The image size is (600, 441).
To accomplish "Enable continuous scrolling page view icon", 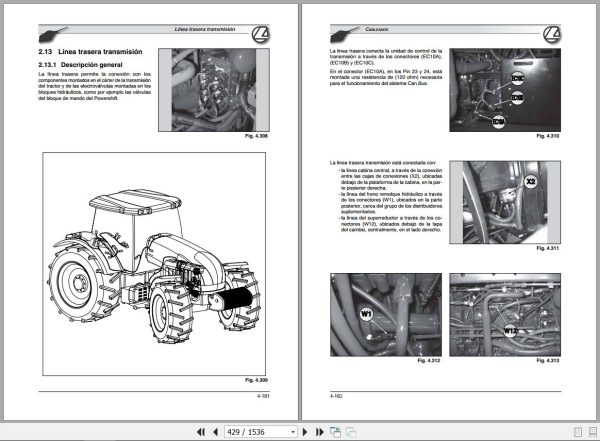I will [x=593, y=432].
